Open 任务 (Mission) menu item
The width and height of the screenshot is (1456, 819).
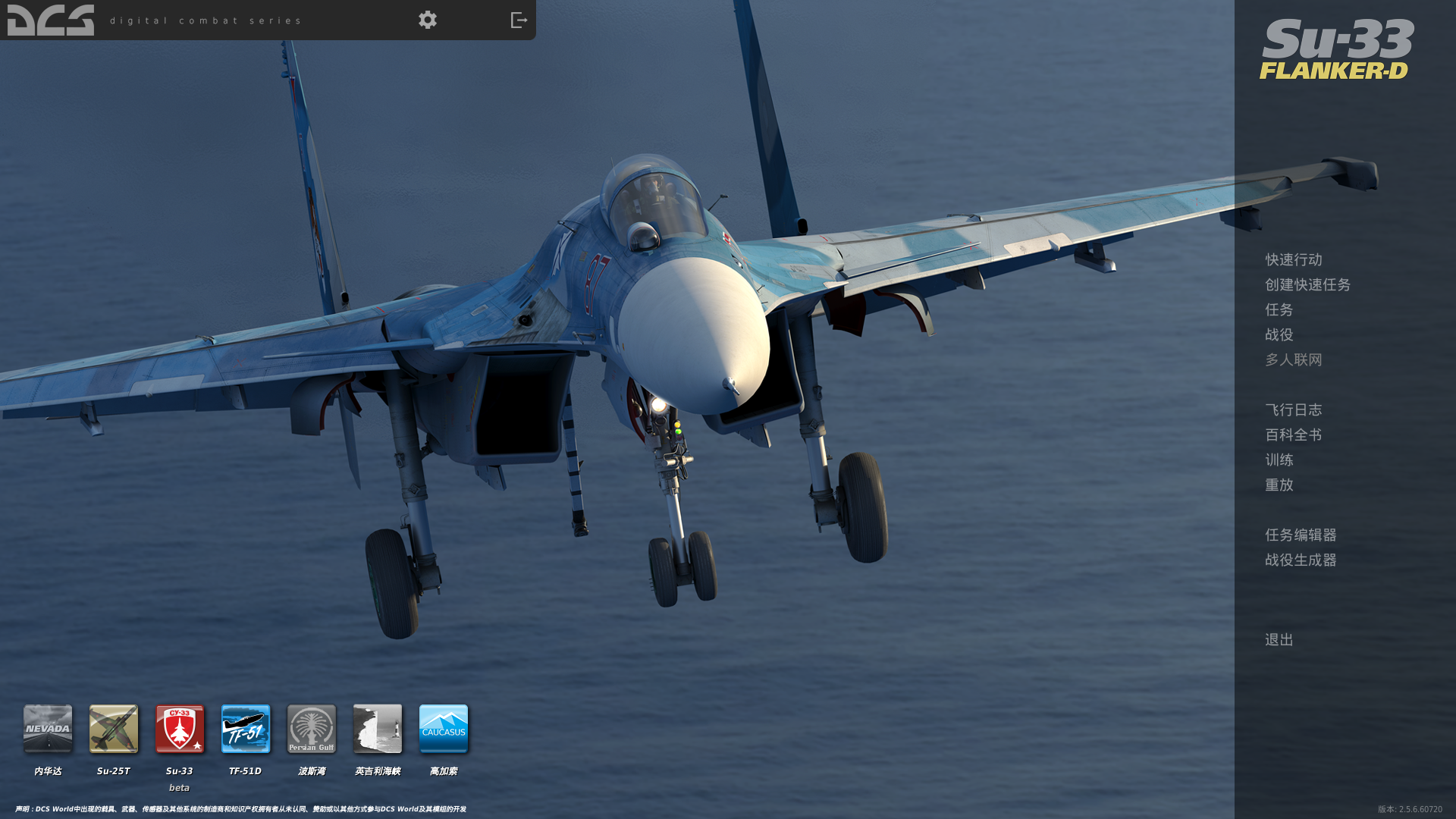[x=1279, y=310]
